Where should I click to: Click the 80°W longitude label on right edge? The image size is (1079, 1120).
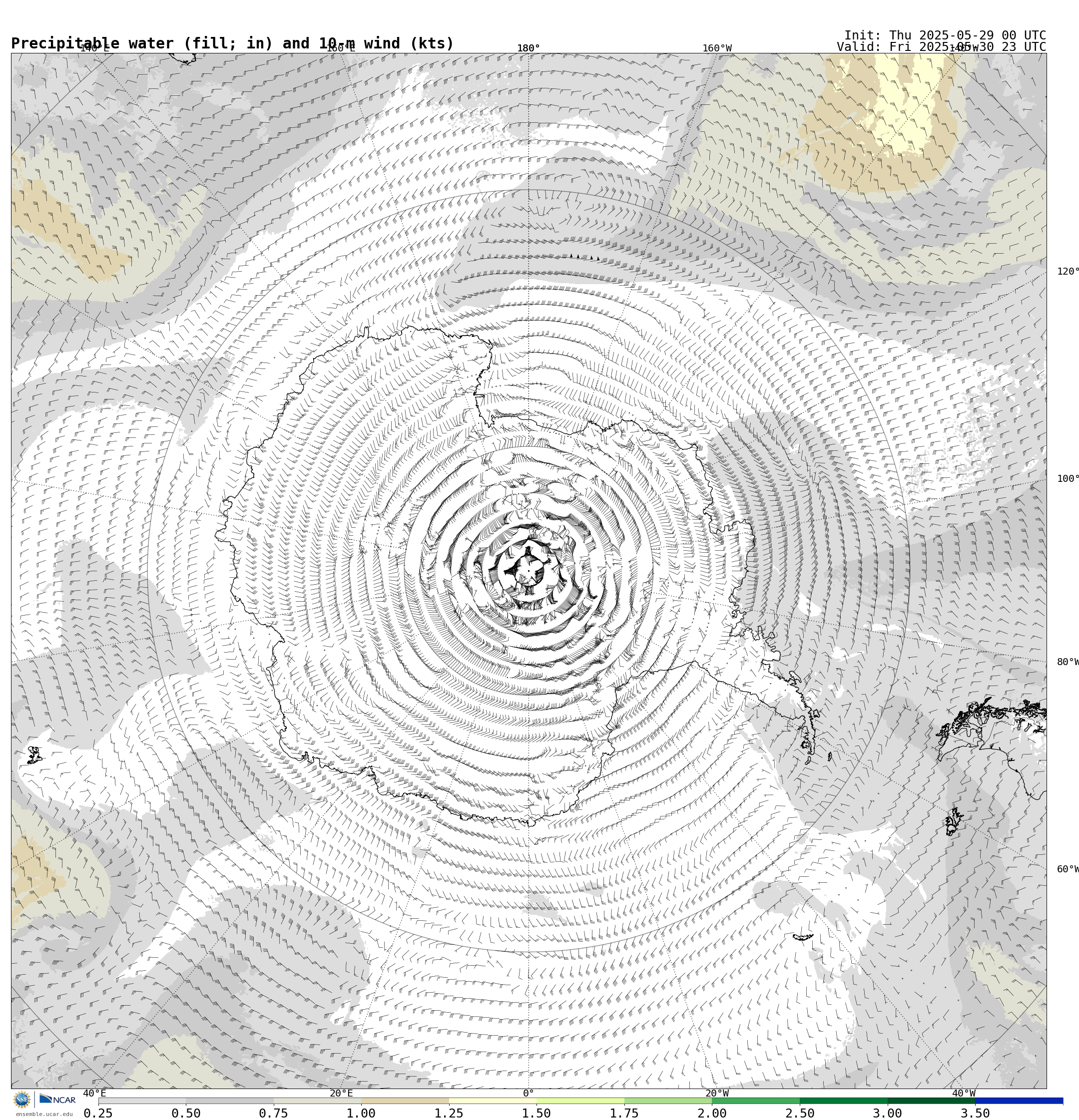point(1068,662)
